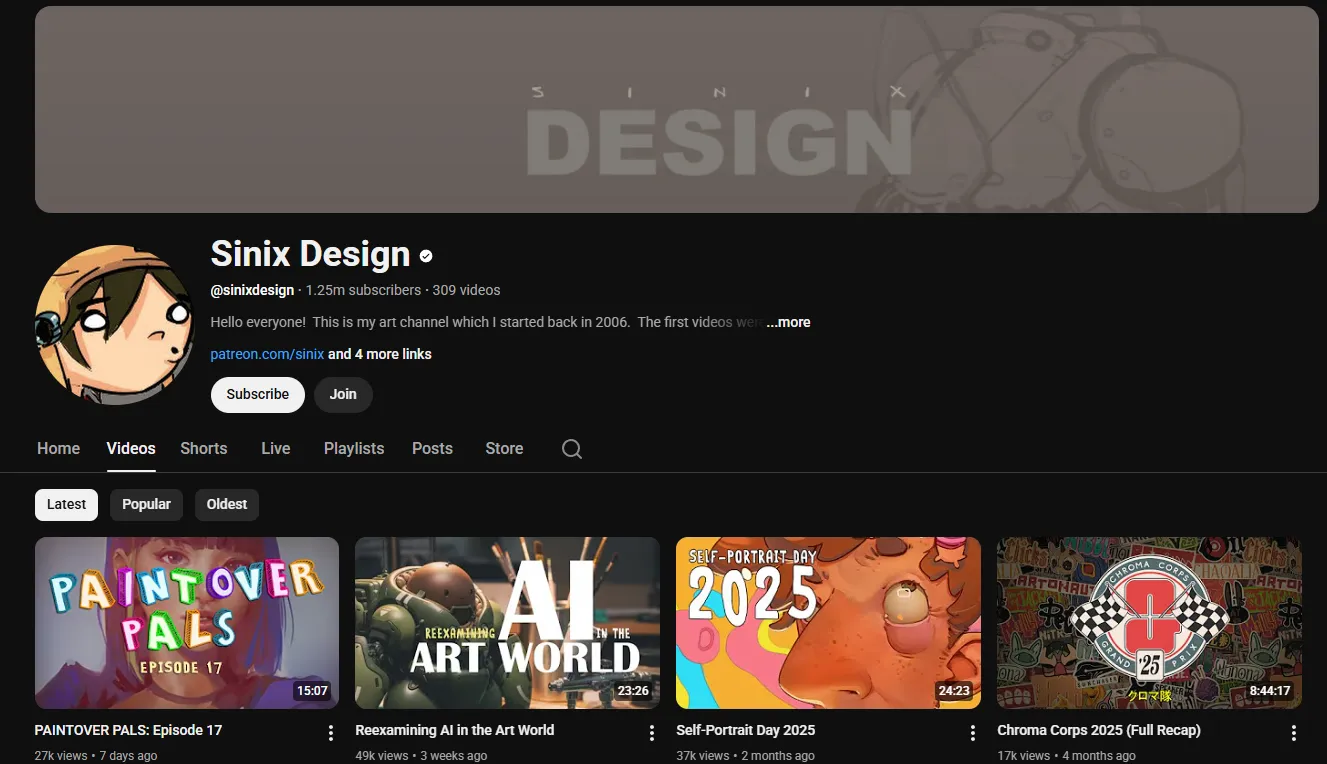This screenshot has height=764, width=1327.
Task: Select the Popular filter chip
Action: 146,504
